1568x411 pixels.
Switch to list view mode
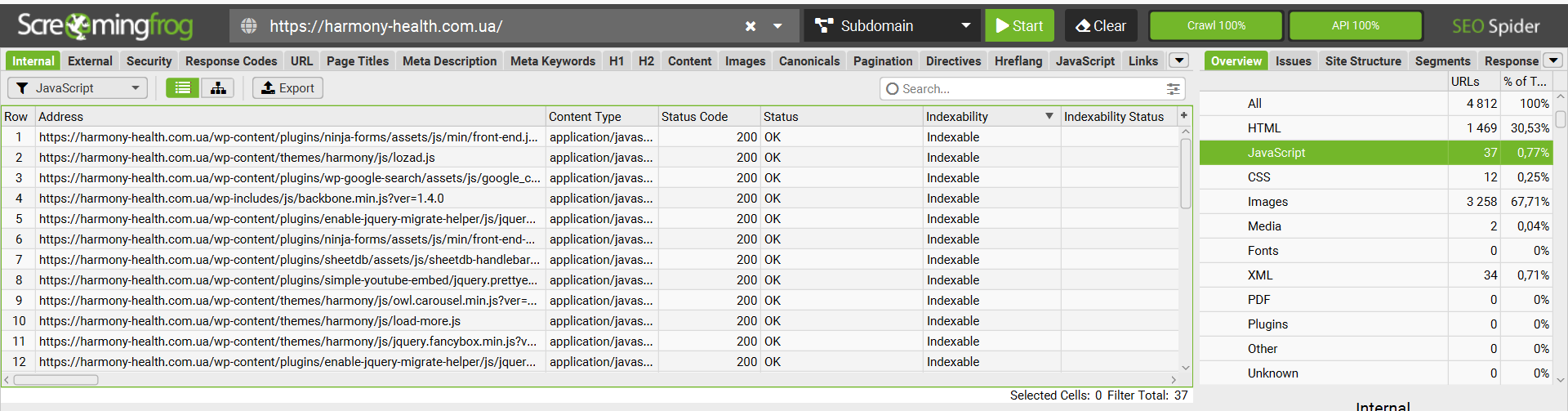pyautogui.click(x=182, y=88)
